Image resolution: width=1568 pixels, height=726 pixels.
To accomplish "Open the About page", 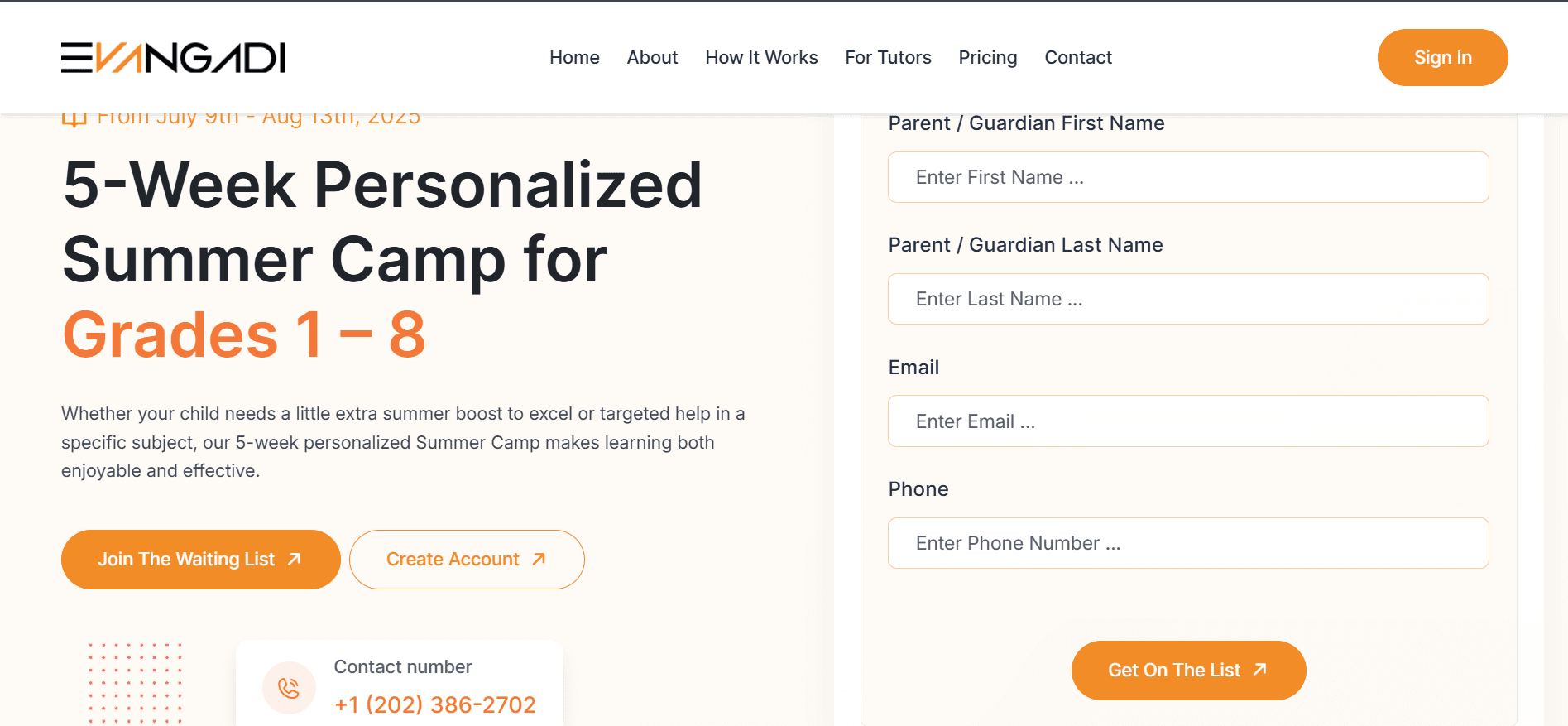I will click(652, 57).
